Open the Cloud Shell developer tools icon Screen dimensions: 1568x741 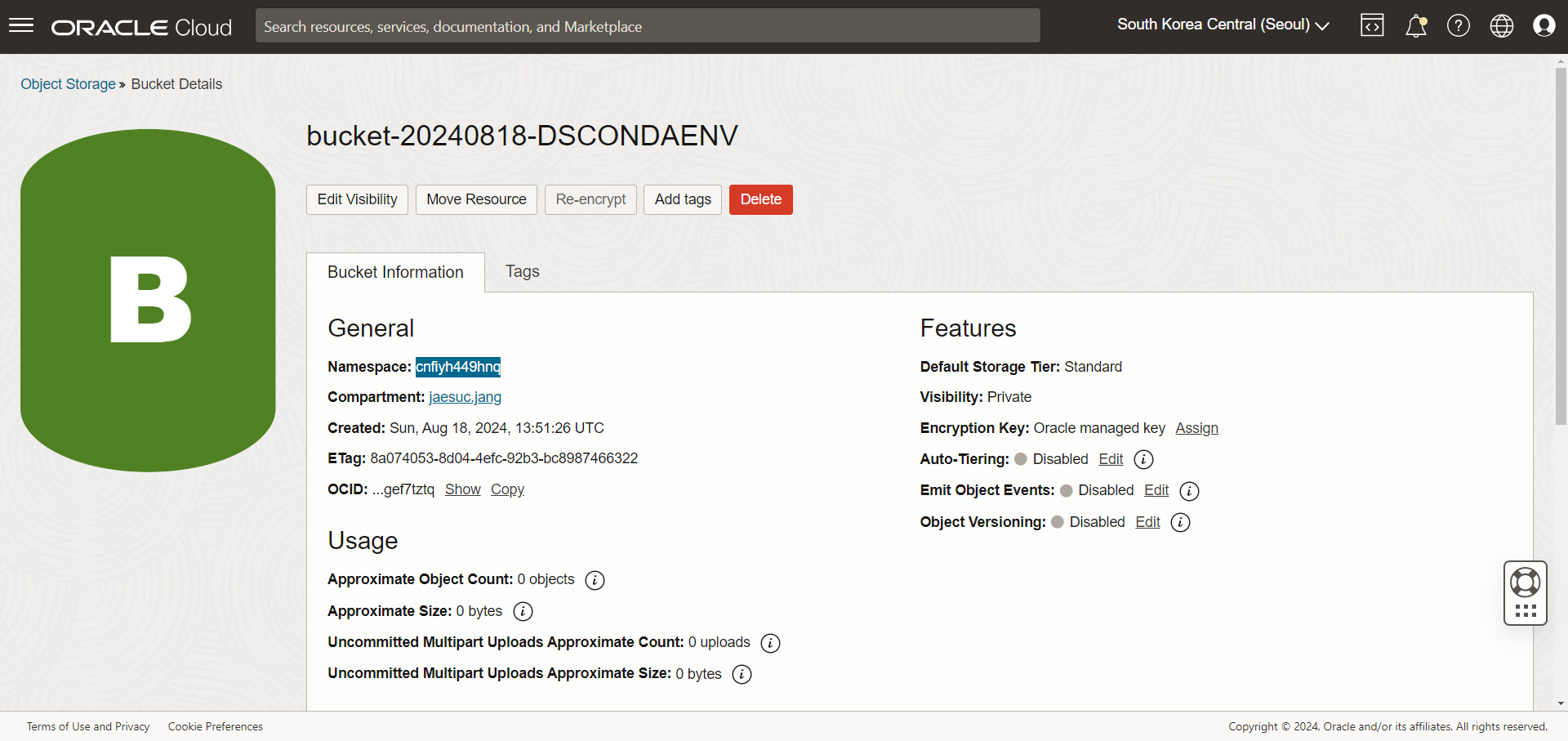click(x=1372, y=26)
